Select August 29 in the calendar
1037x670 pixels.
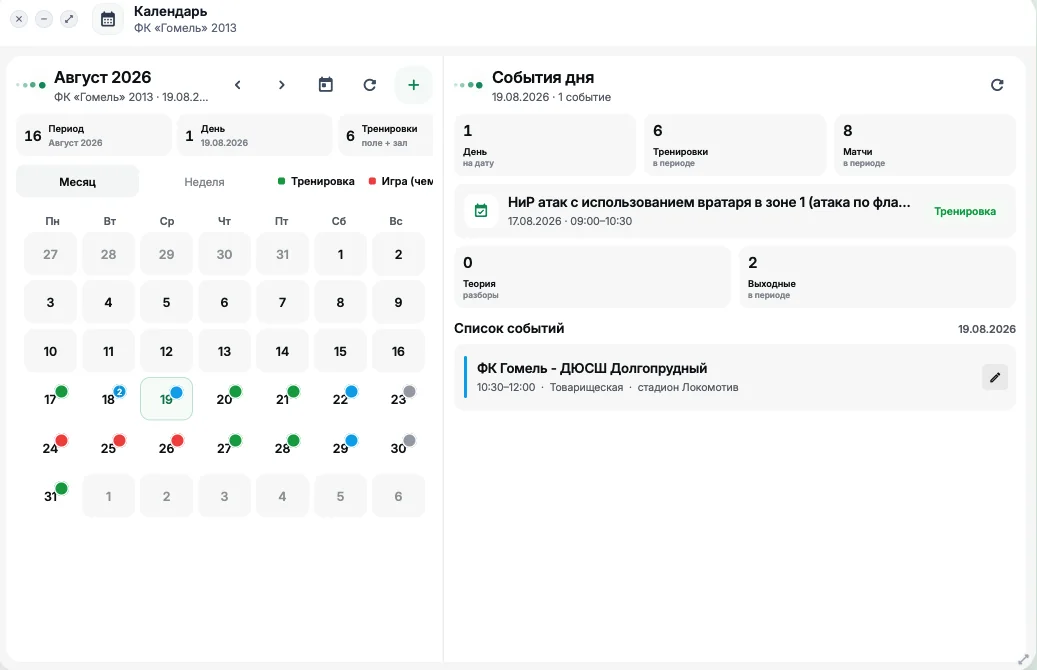point(340,448)
